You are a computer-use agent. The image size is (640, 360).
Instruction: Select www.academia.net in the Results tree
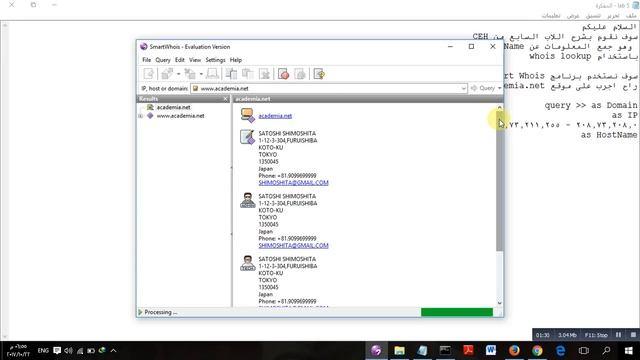coord(180,116)
